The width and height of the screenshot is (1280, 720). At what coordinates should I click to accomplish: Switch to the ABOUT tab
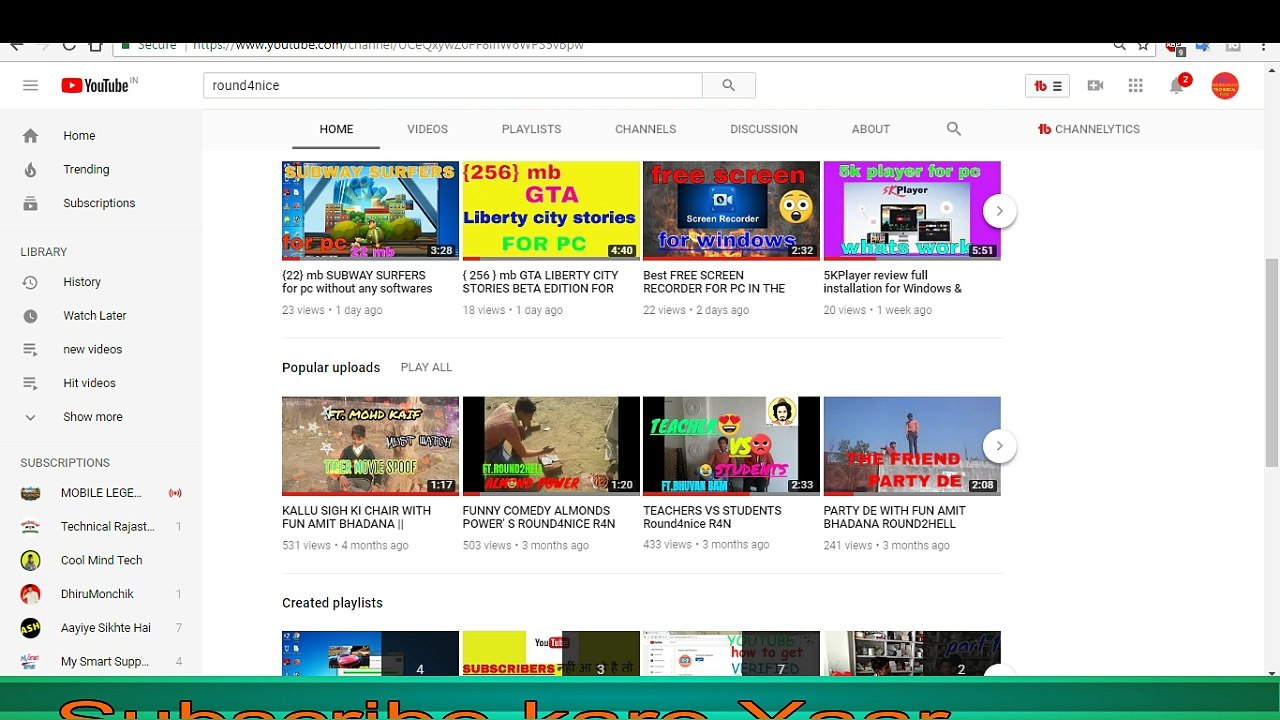[871, 129]
